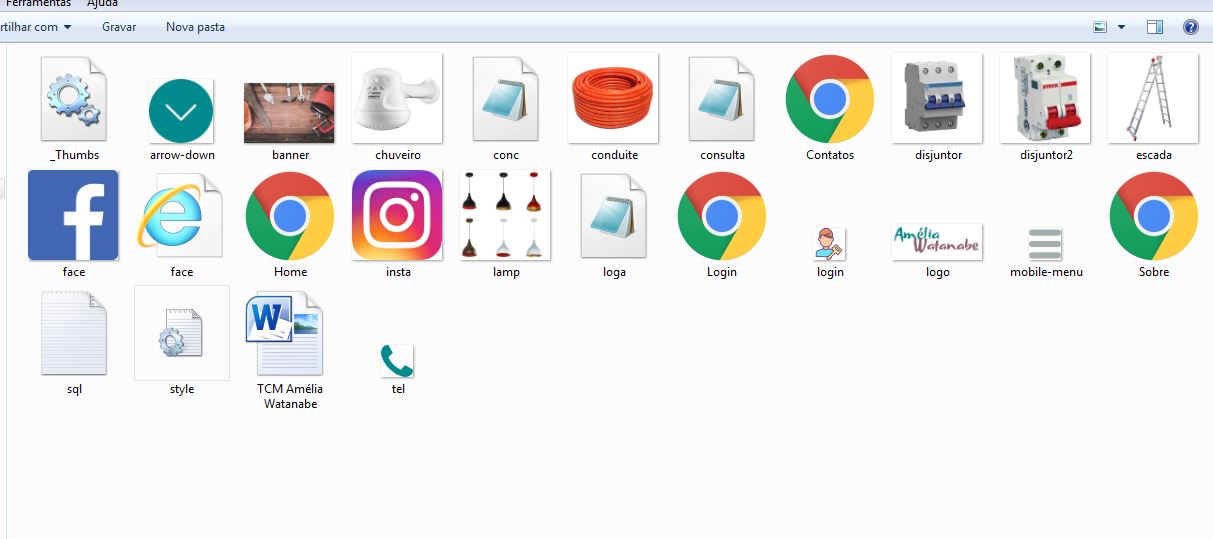Click the 'sql' file name label
This screenshot has width=1213, height=539.
[74, 389]
